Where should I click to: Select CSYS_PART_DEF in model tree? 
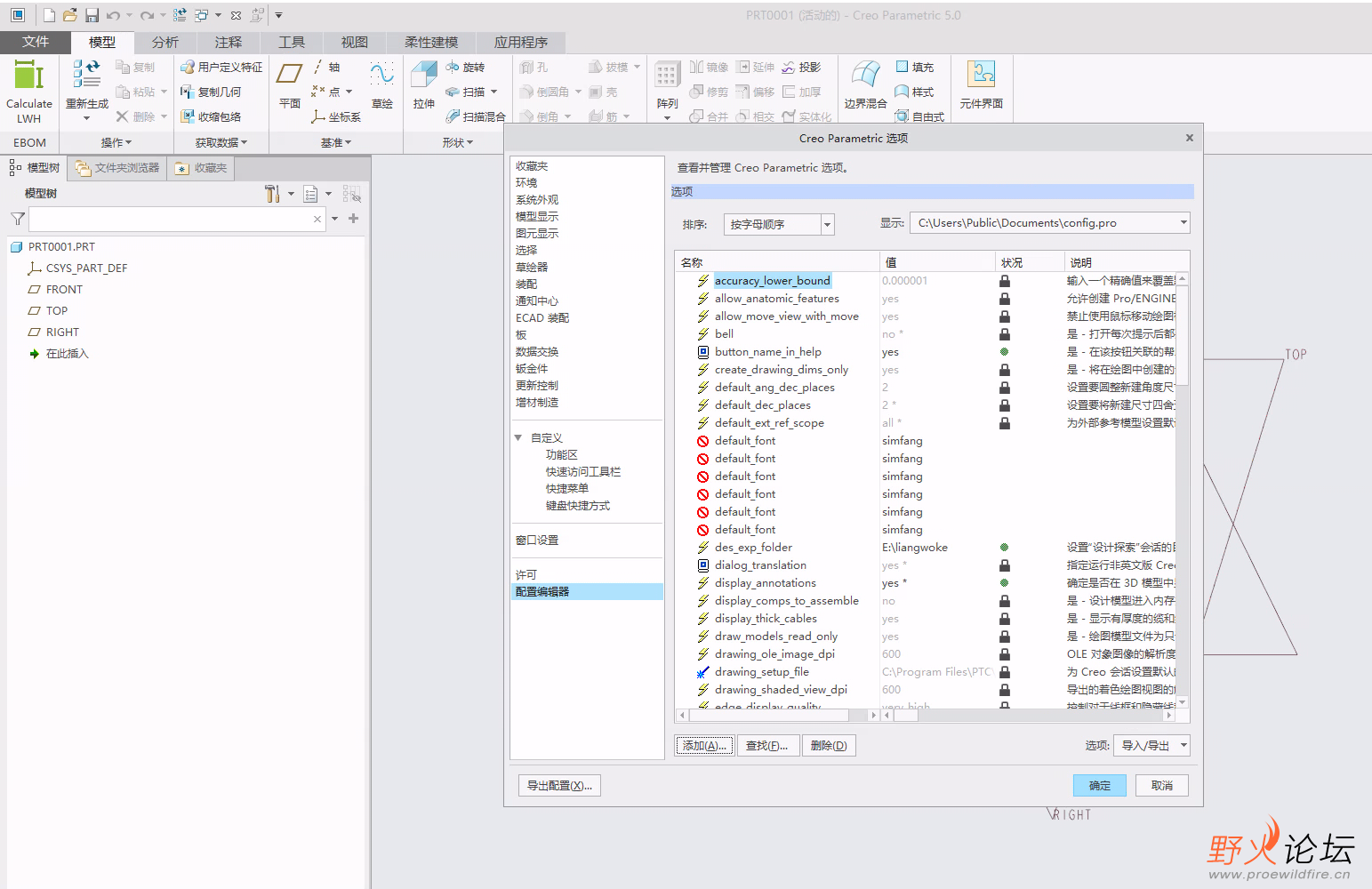tap(86, 268)
